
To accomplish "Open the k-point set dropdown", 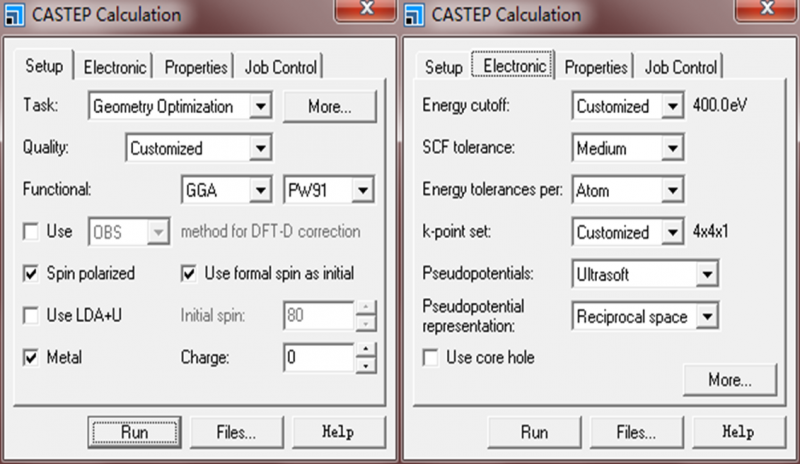I will click(628, 232).
